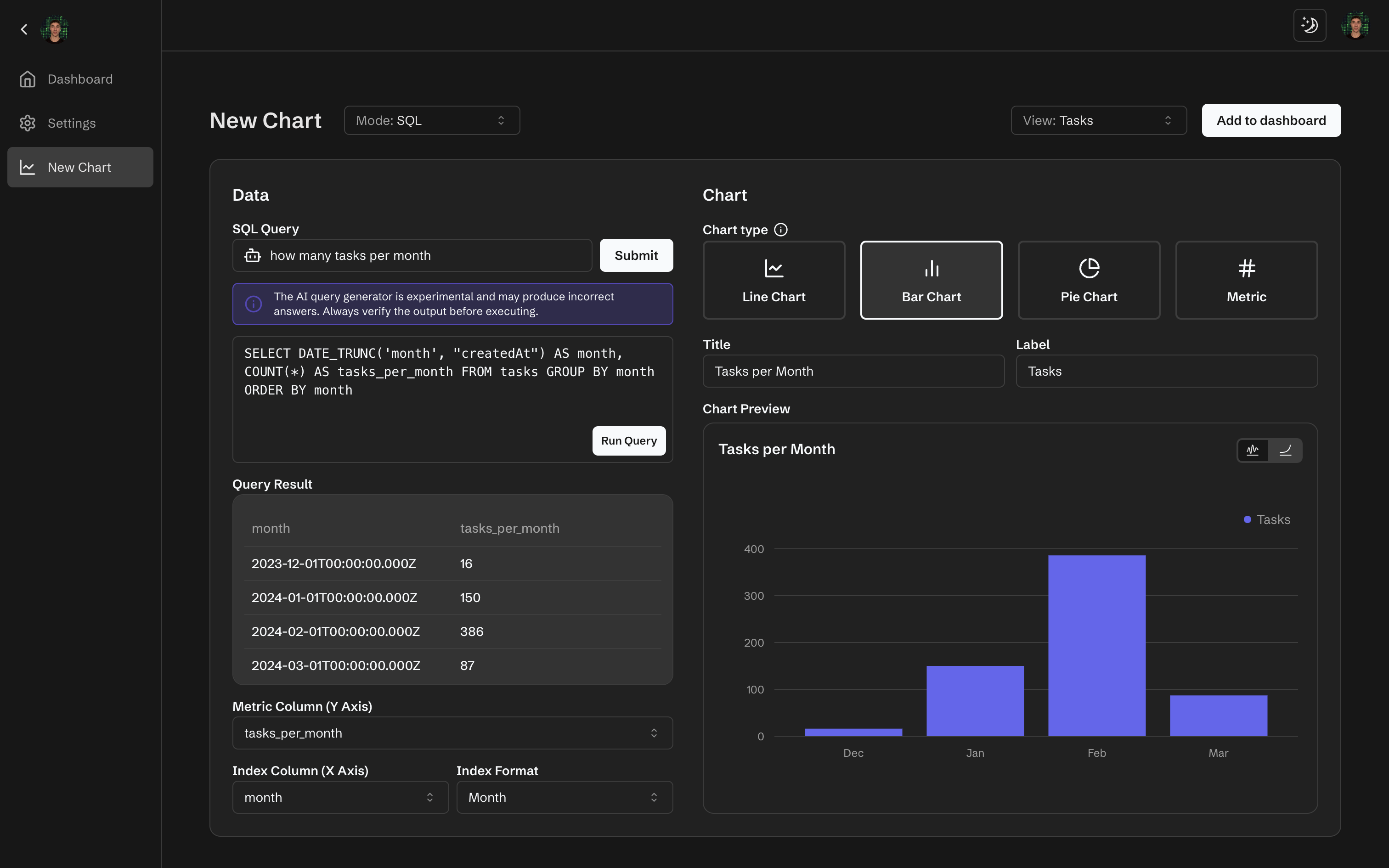Open the Mode: SQL dropdown
Image resolution: width=1389 pixels, height=868 pixels.
point(432,120)
